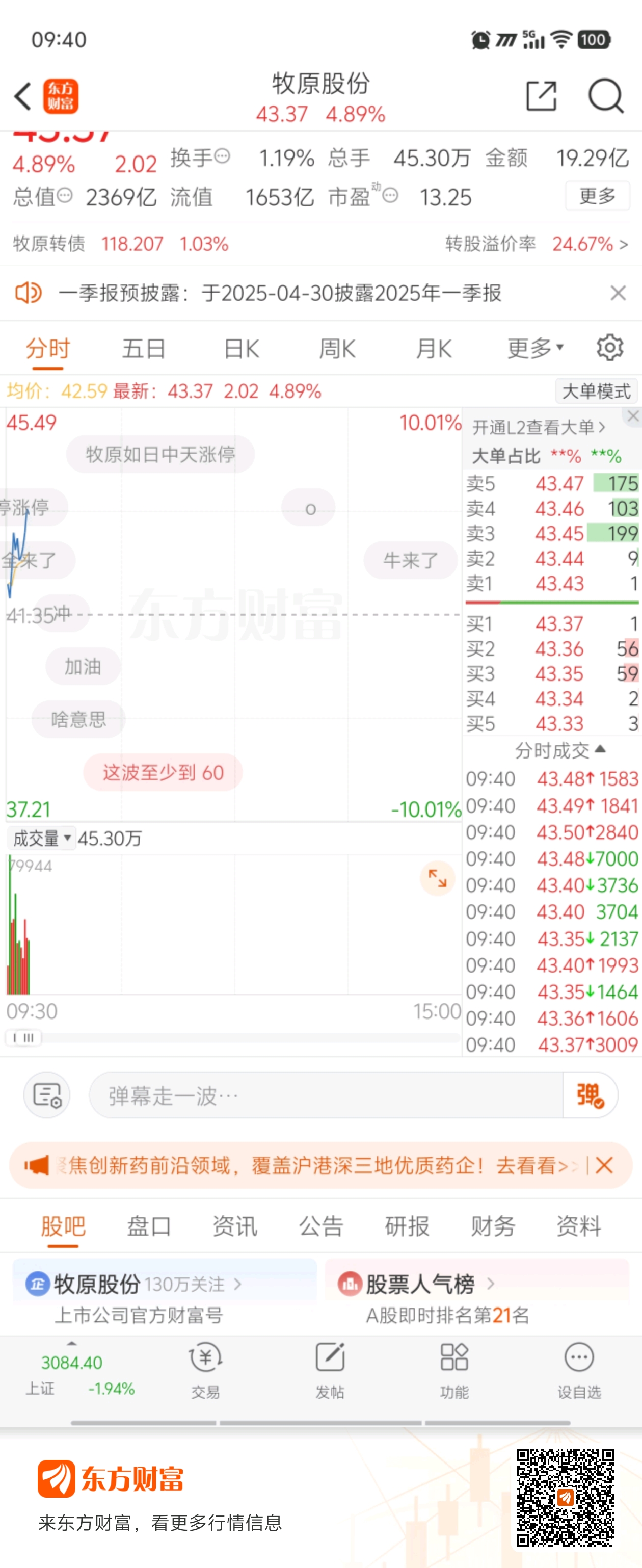Toggle the 弹 barrage switch

pyautogui.click(x=590, y=1094)
